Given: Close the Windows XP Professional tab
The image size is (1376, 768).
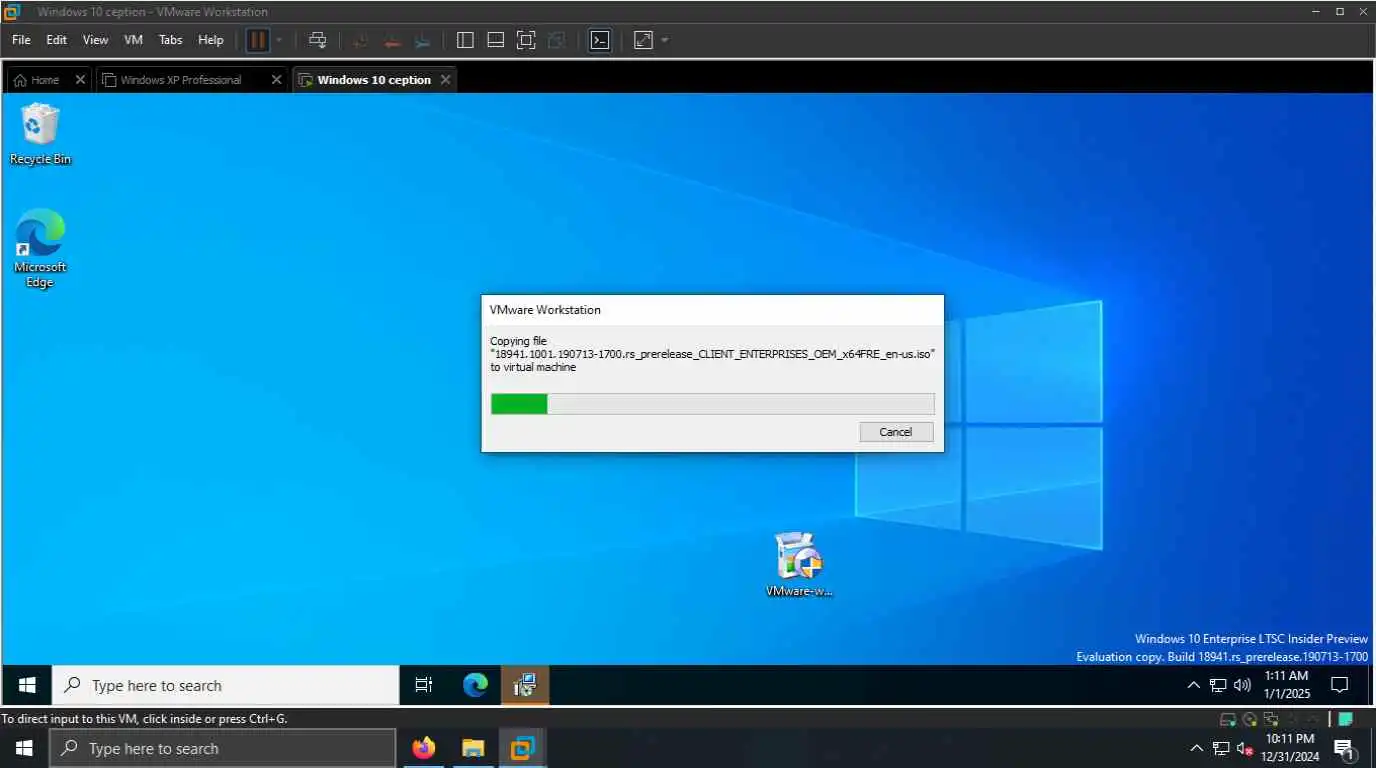Looking at the screenshot, I should [276, 80].
